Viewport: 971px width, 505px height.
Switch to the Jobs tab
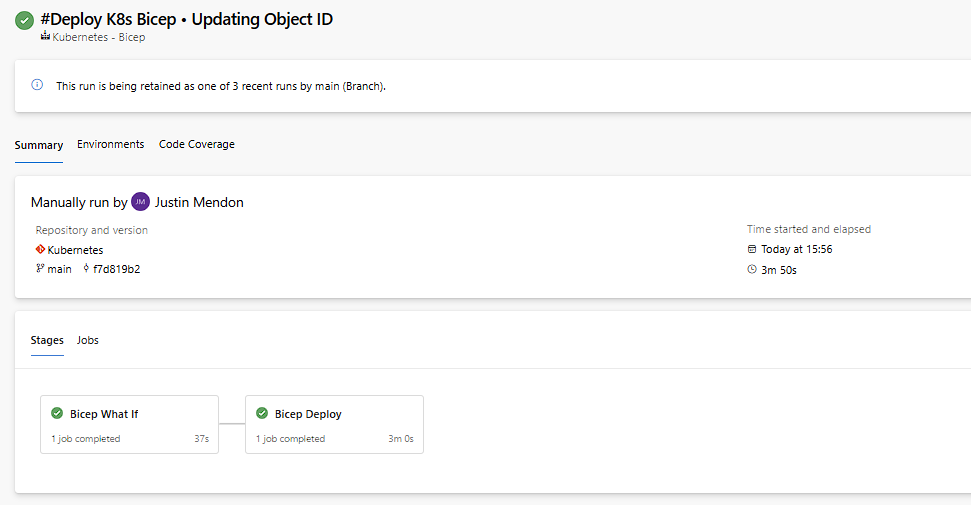coord(88,340)
